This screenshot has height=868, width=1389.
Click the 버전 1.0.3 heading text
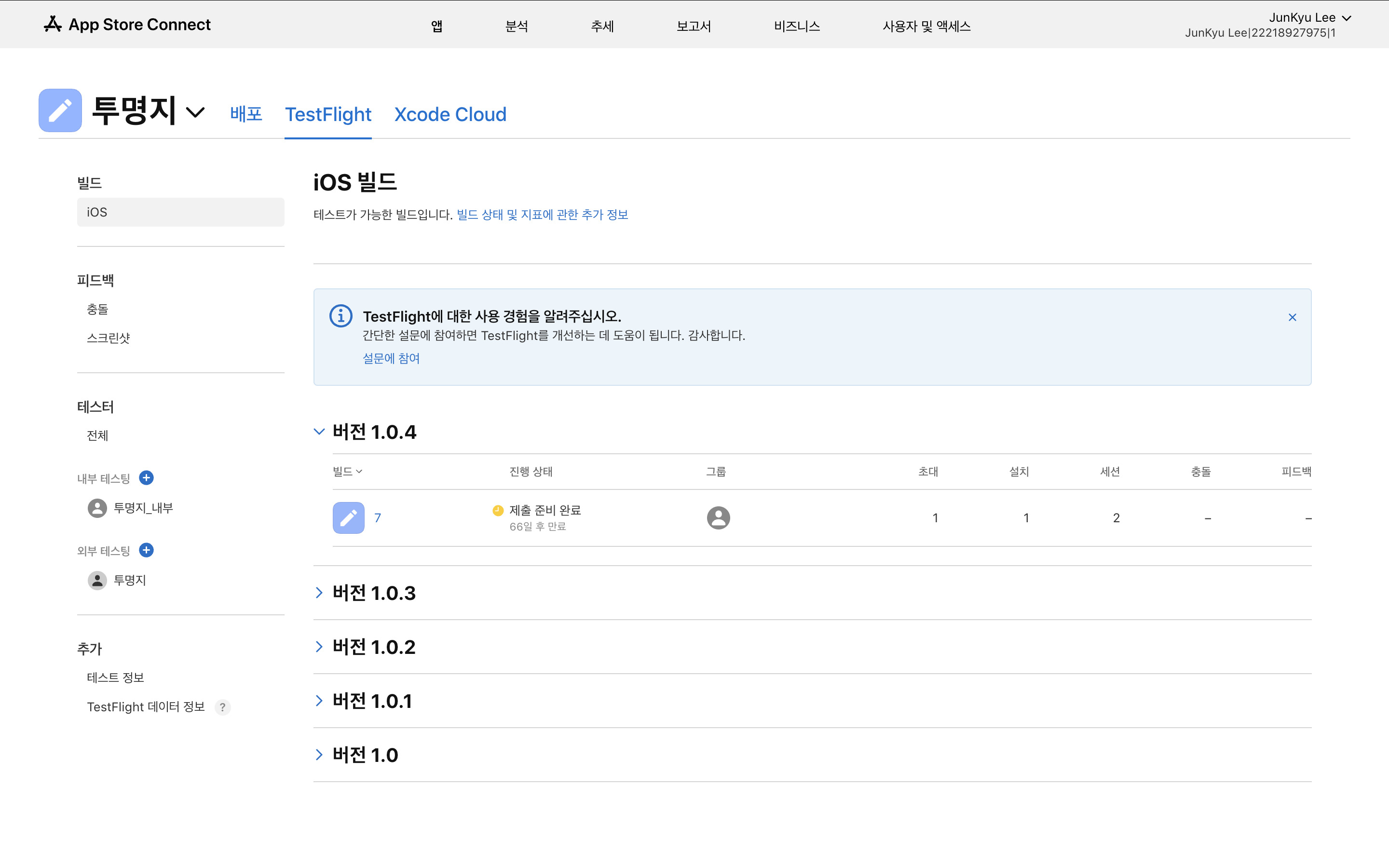pyautogui.click(x=374, y=593)
